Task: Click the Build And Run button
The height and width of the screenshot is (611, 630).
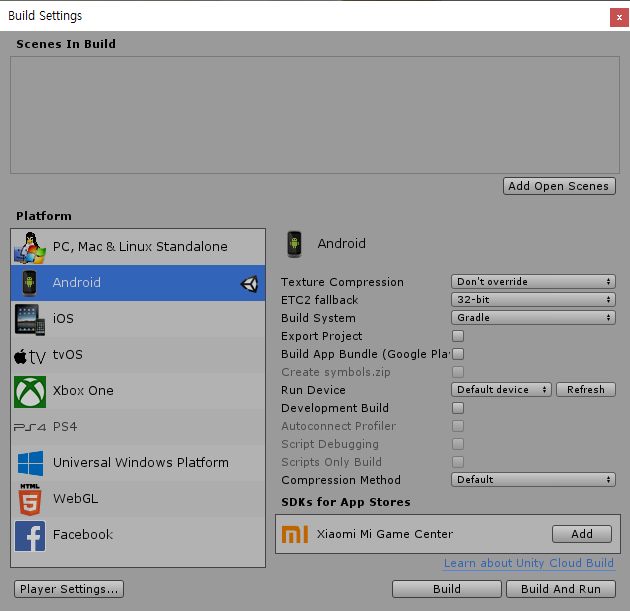Action: 561,589
